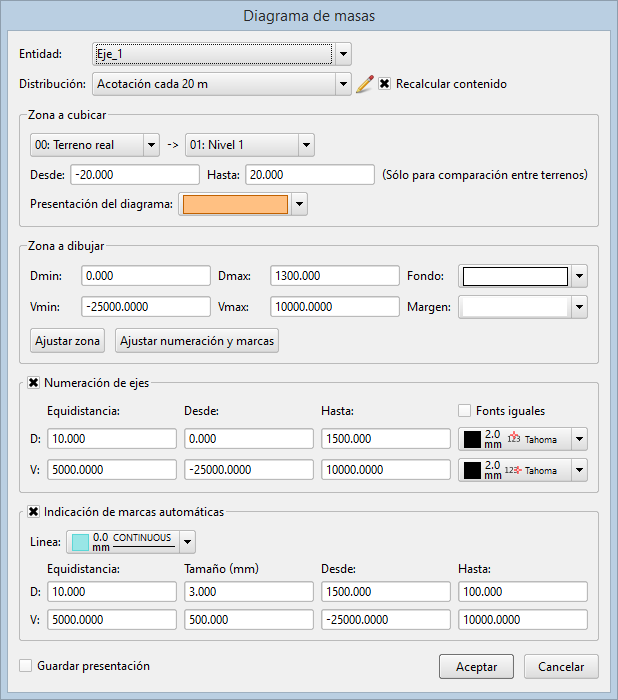Click the pencil edit distribution icon
Image resolution: width=618 pixels, height=700 pixels.
[365, 84]
